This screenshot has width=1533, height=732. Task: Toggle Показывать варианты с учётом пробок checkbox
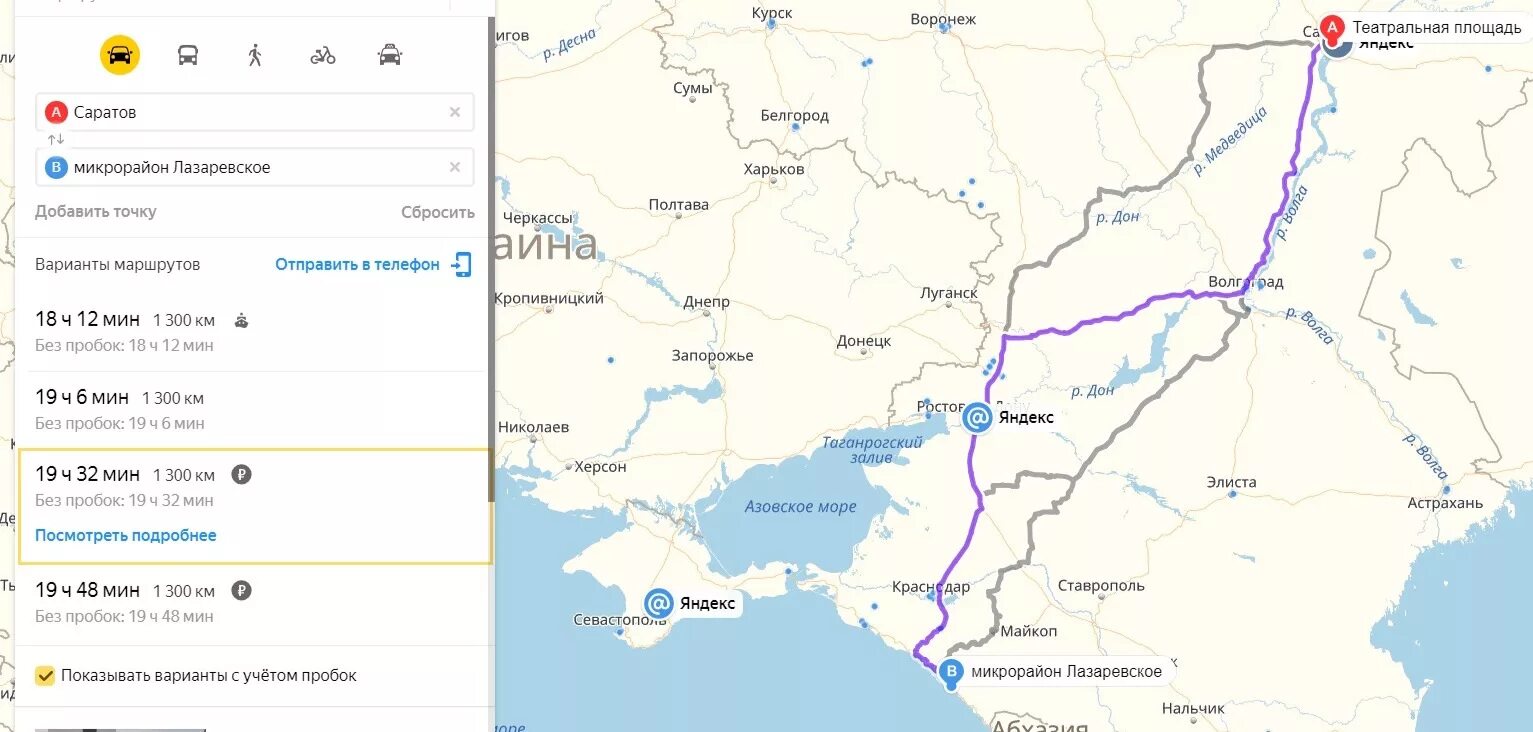45,675
